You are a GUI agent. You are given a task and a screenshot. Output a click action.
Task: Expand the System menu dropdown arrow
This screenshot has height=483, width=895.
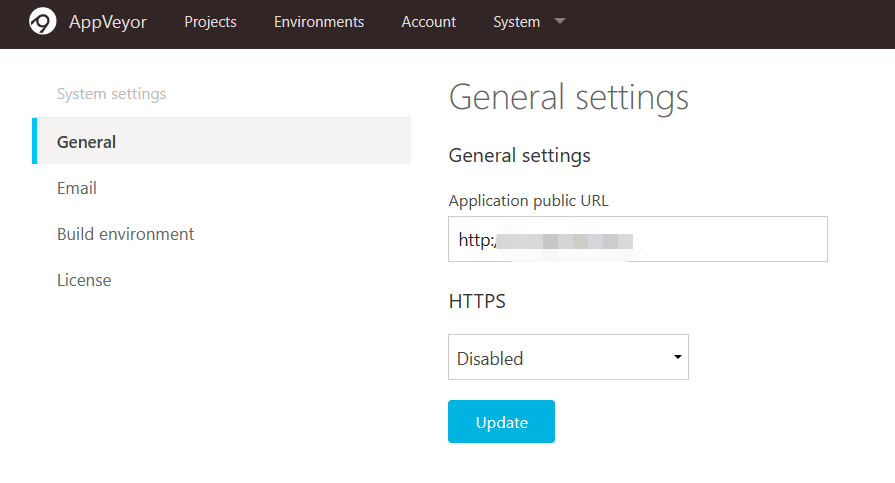[560, 20]
